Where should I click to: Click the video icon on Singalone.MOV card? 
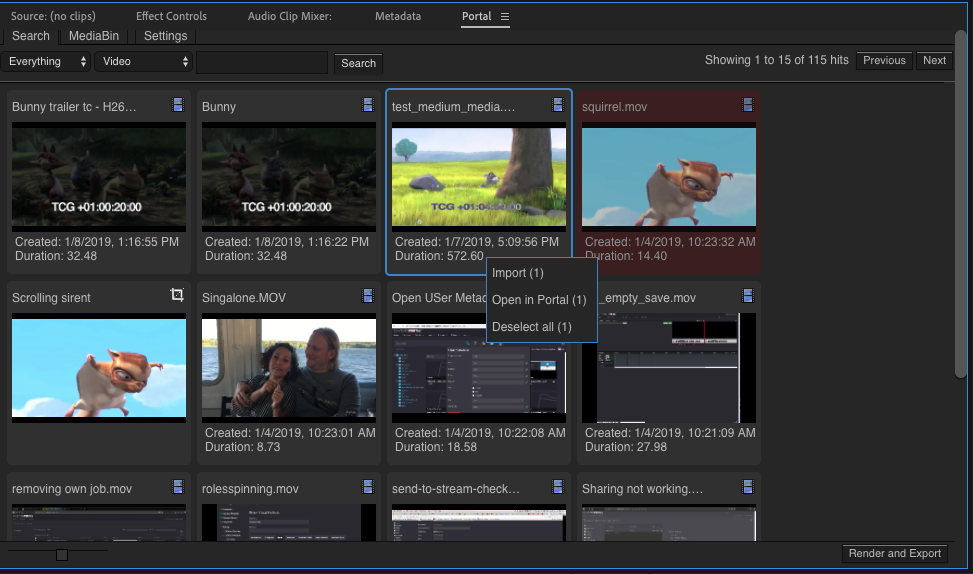click(368, 296)
